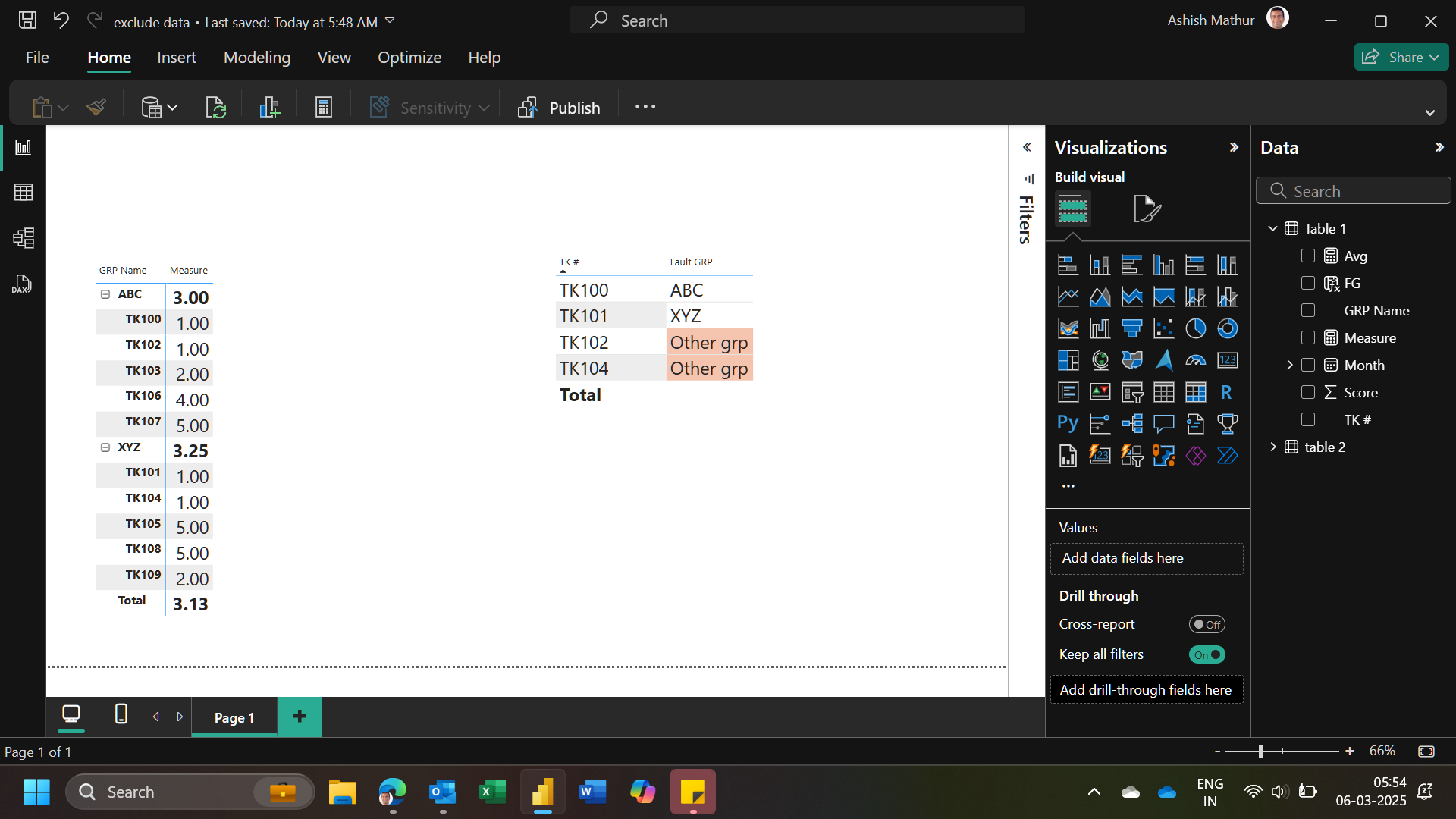The height and width of the screenshot is (819, 1456).
Task: Add a new page with the plus button
Action: coord(300,717)
